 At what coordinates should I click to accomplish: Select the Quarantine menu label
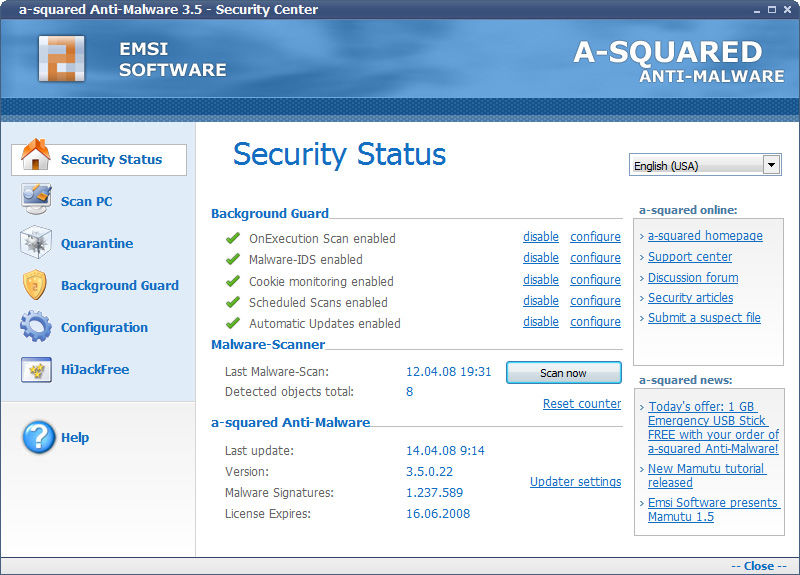pos(97,243)
